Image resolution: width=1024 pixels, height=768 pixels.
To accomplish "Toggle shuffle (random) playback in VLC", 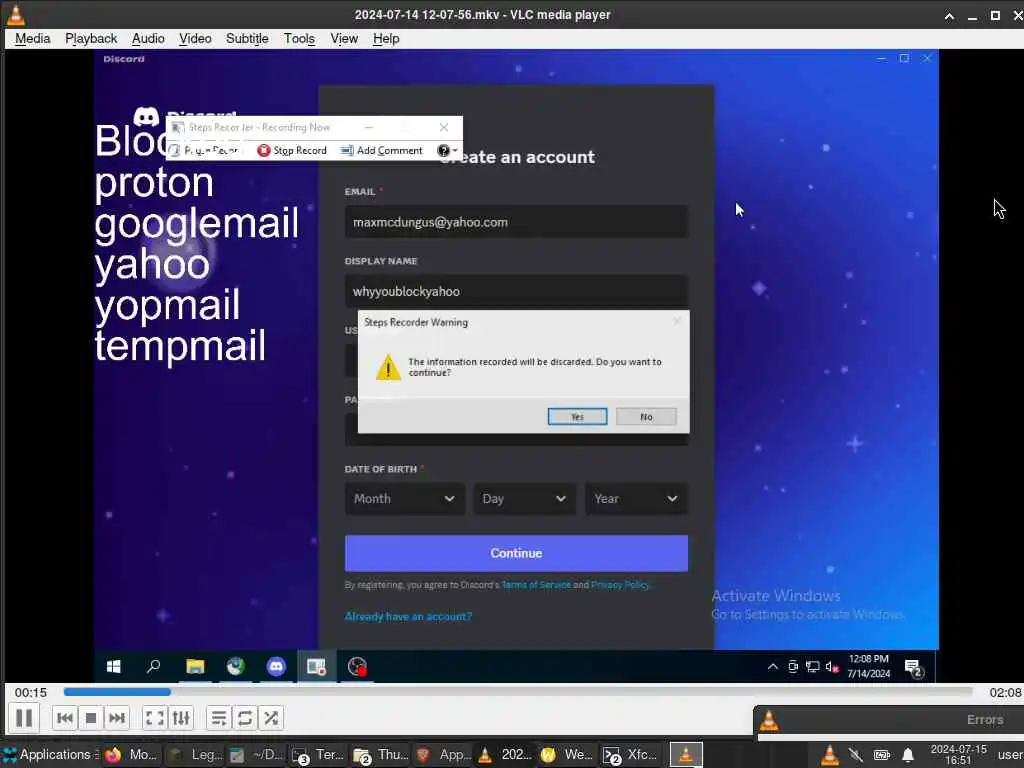I will point(271,718).
